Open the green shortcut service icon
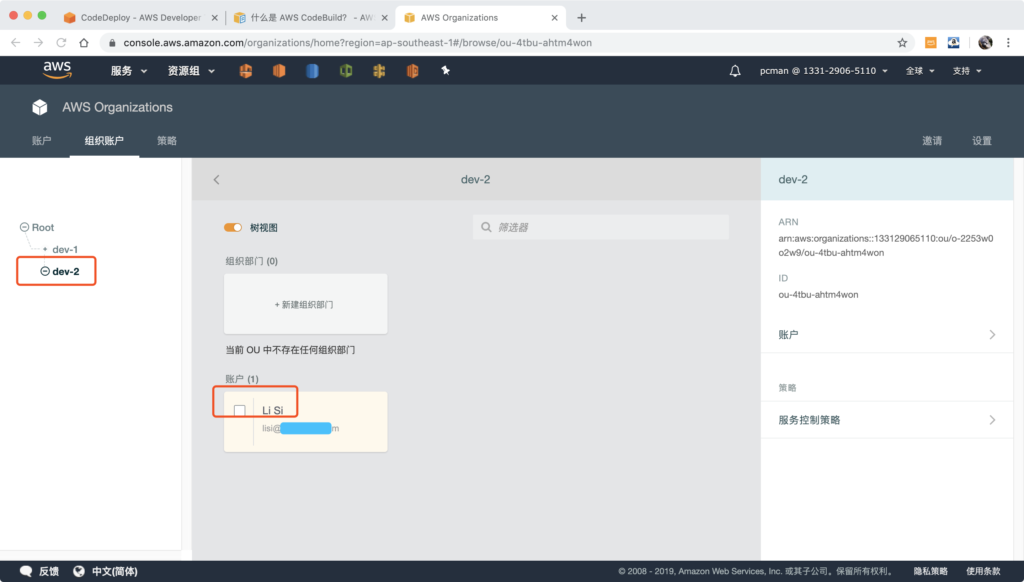The width and height of the screenshot is (1024, 582). click(346, 71)
